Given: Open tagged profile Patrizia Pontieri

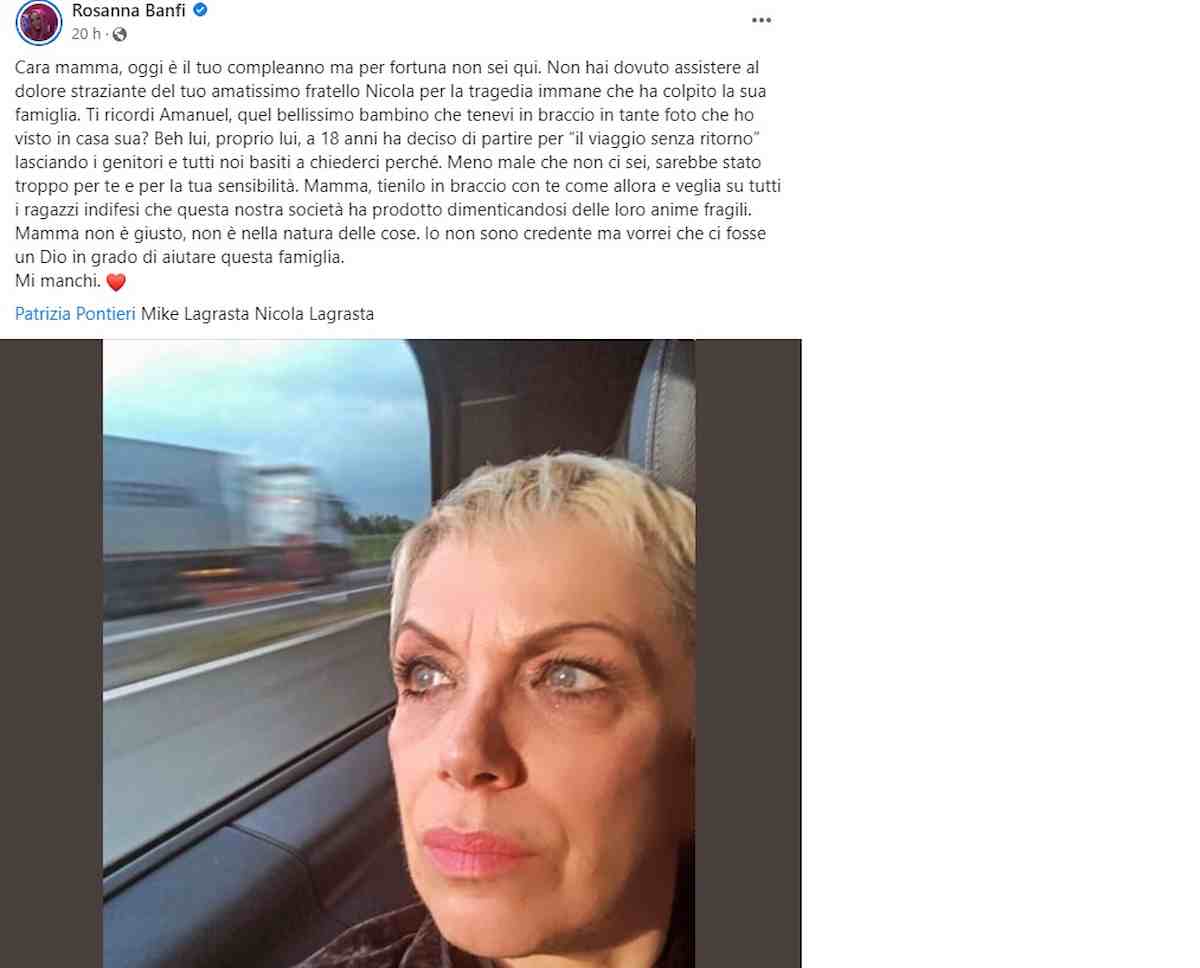Looking at the screenshot, I should click(75, 314).
